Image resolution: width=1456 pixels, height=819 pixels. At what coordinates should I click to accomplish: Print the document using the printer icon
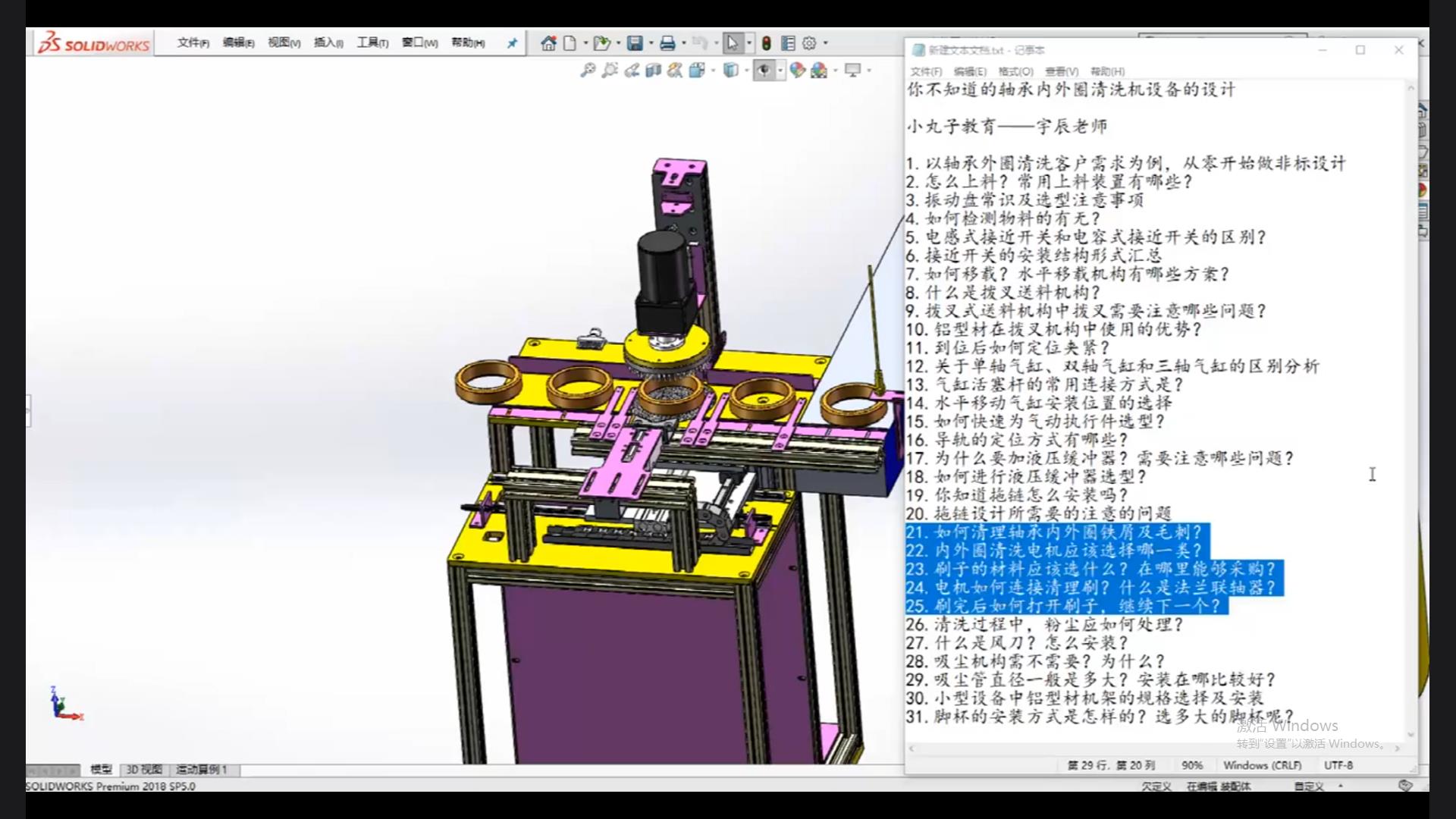coord(667,43)
